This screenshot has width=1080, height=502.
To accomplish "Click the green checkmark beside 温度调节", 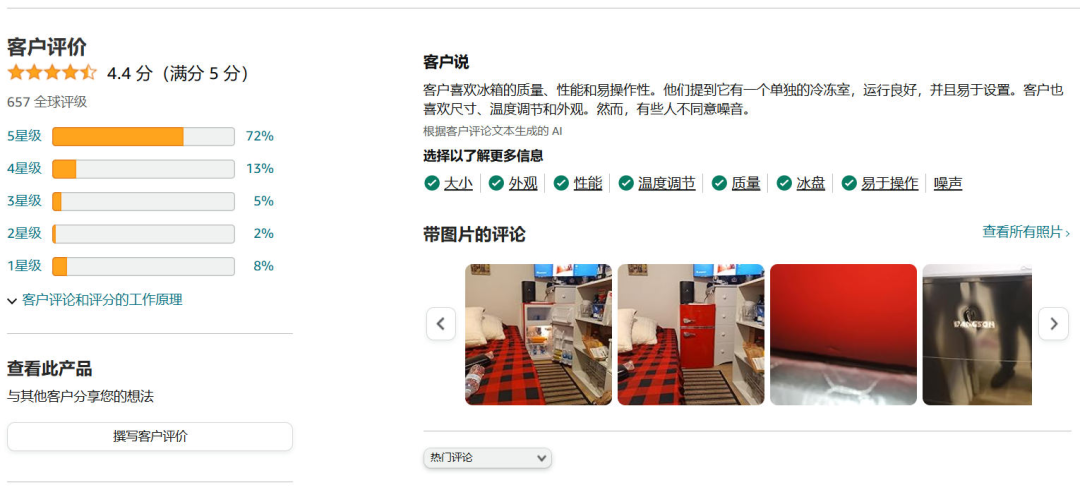I will [x=626, y=183].
